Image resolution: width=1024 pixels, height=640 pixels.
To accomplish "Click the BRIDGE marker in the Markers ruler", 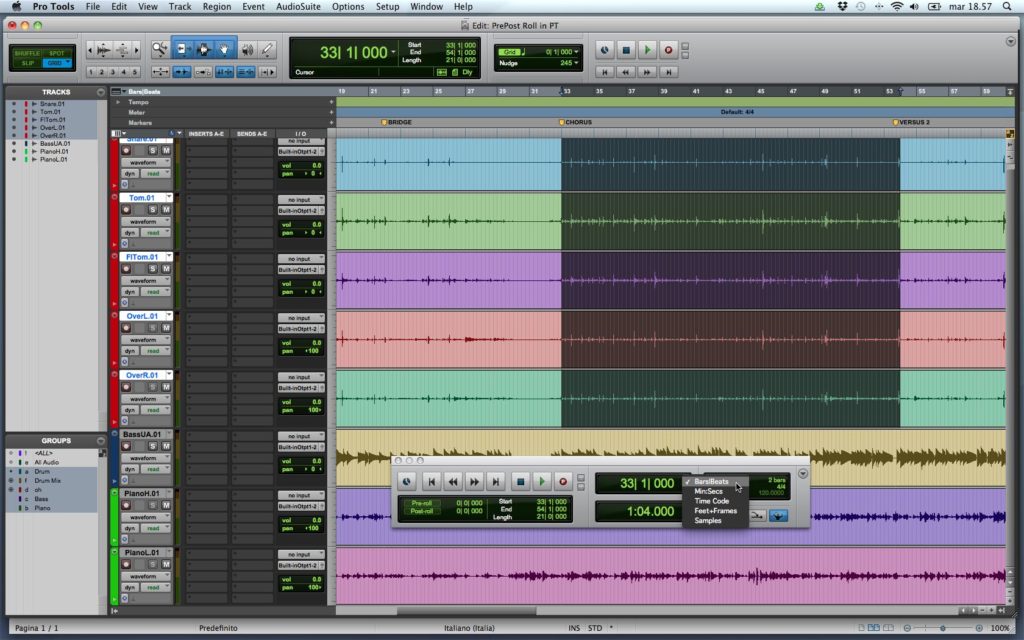I will [396, 122].
